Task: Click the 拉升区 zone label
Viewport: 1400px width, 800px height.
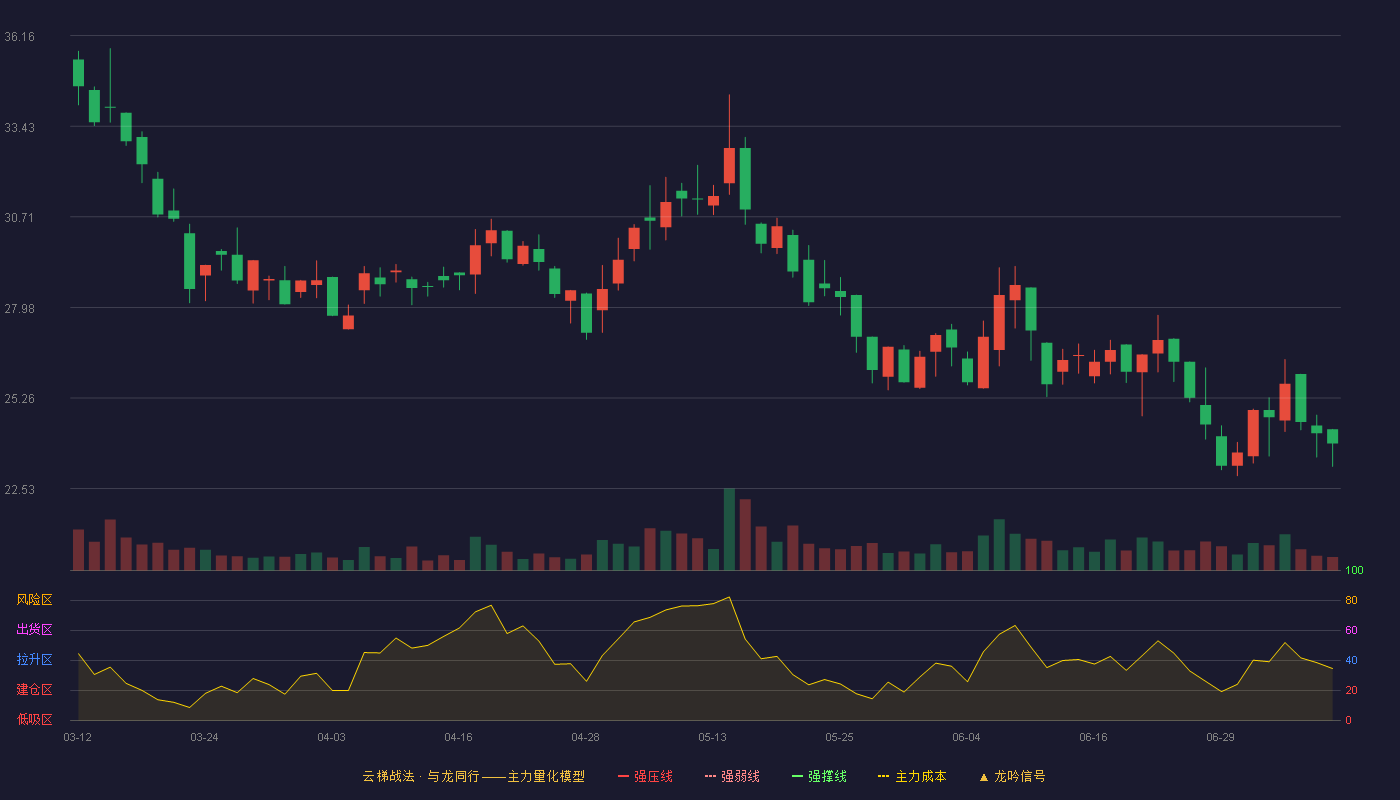Action: pos(34,660)
